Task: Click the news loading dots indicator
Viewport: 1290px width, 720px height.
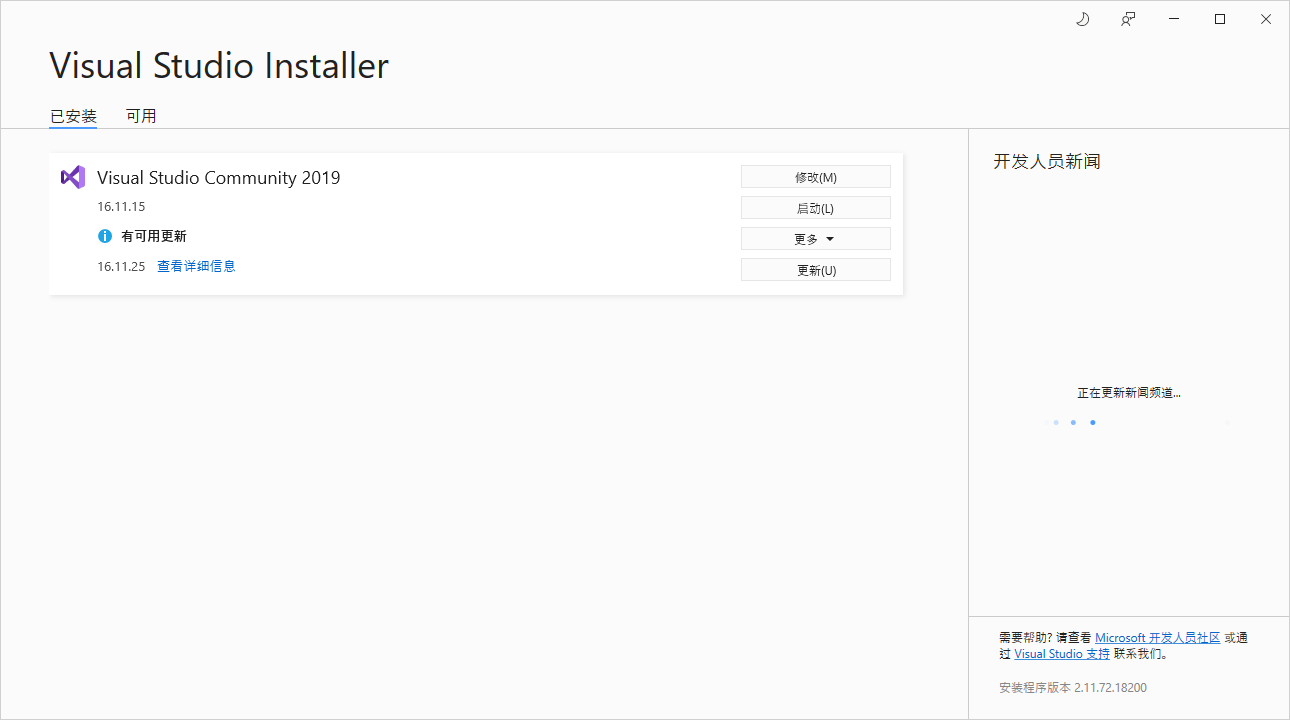Action: 1073,422
